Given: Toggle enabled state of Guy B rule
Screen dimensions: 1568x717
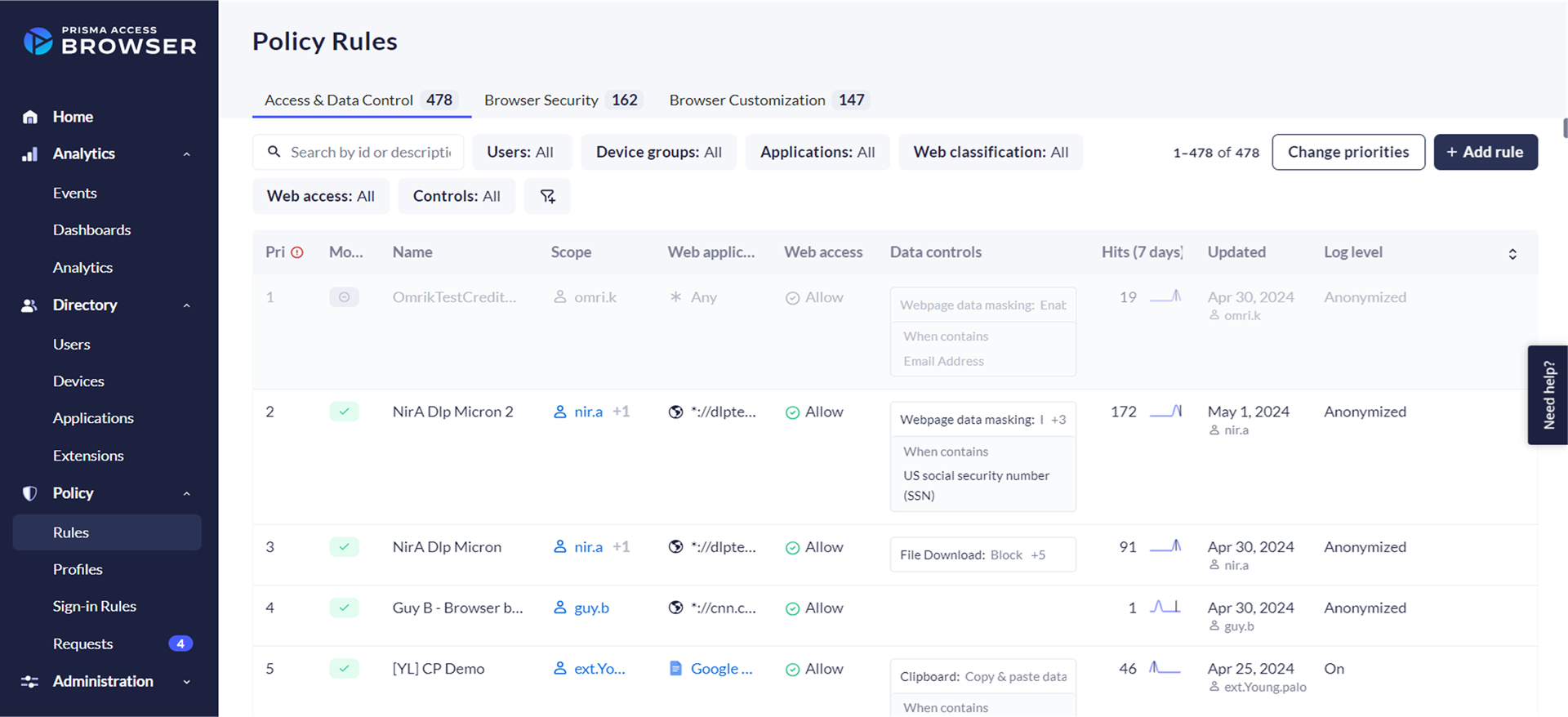Looking at the screenshot, I should click(344, 608).
